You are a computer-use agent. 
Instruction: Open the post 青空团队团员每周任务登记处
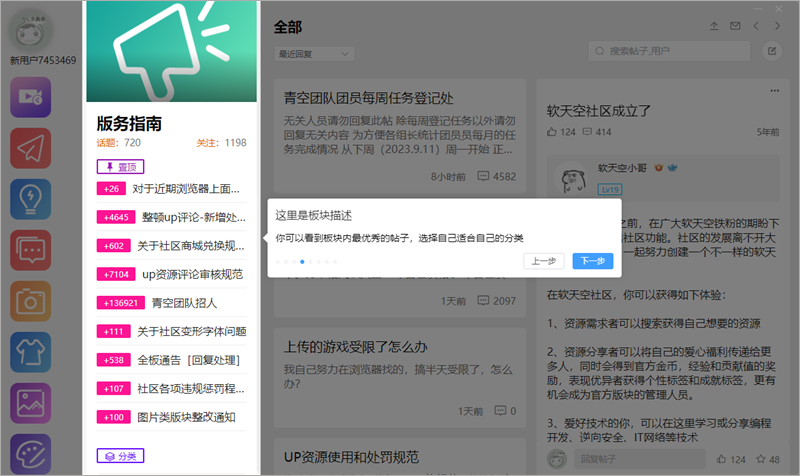pos(368,98)
